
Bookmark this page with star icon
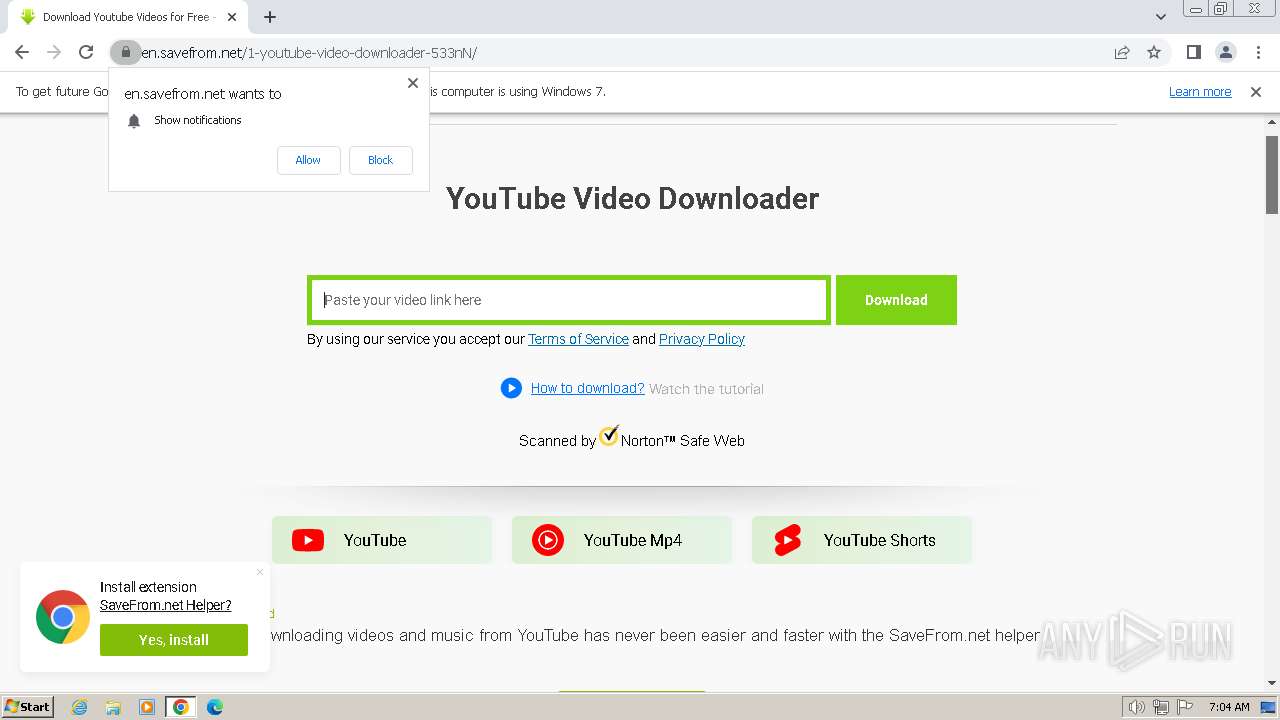(x=1154, y=52)
